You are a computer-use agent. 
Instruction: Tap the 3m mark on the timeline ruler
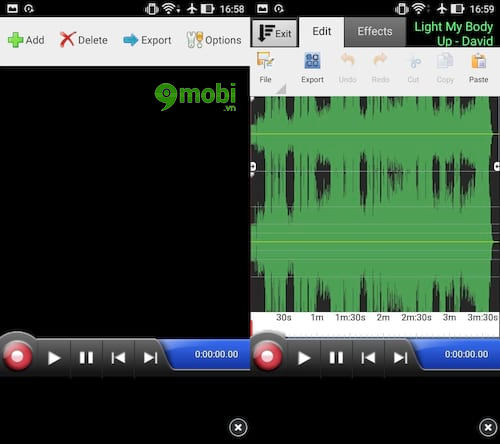click(x=449, y=317)
